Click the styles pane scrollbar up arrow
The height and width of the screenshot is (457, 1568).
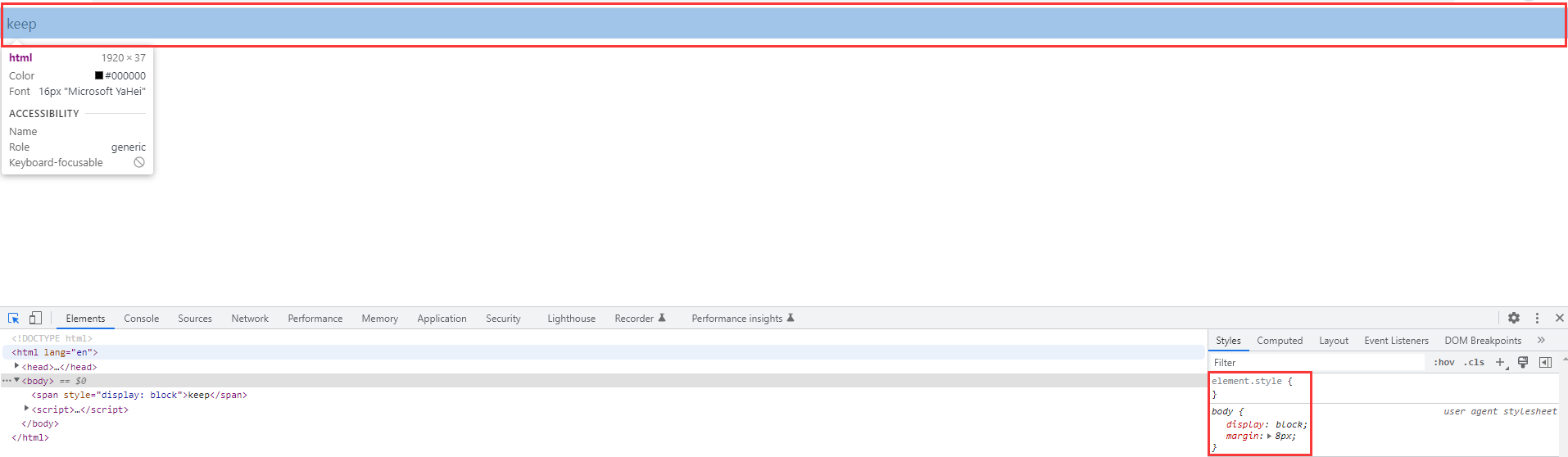1564,359
